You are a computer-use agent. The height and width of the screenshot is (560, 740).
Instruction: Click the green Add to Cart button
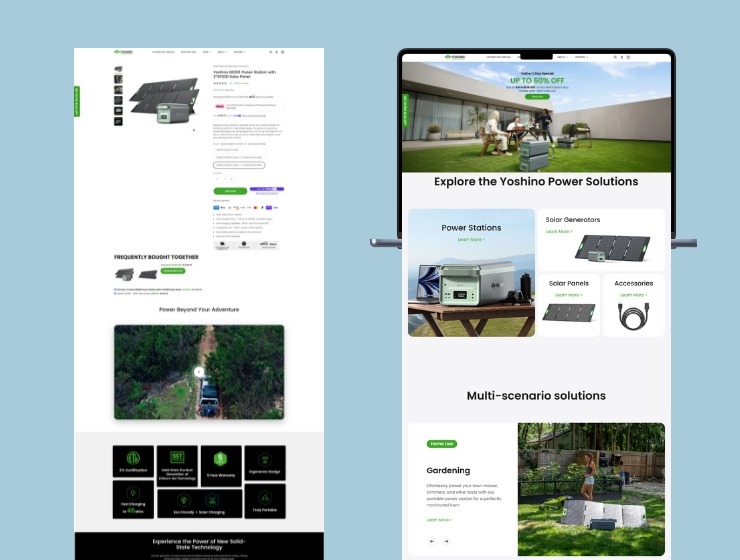click(x=230, y=190)
